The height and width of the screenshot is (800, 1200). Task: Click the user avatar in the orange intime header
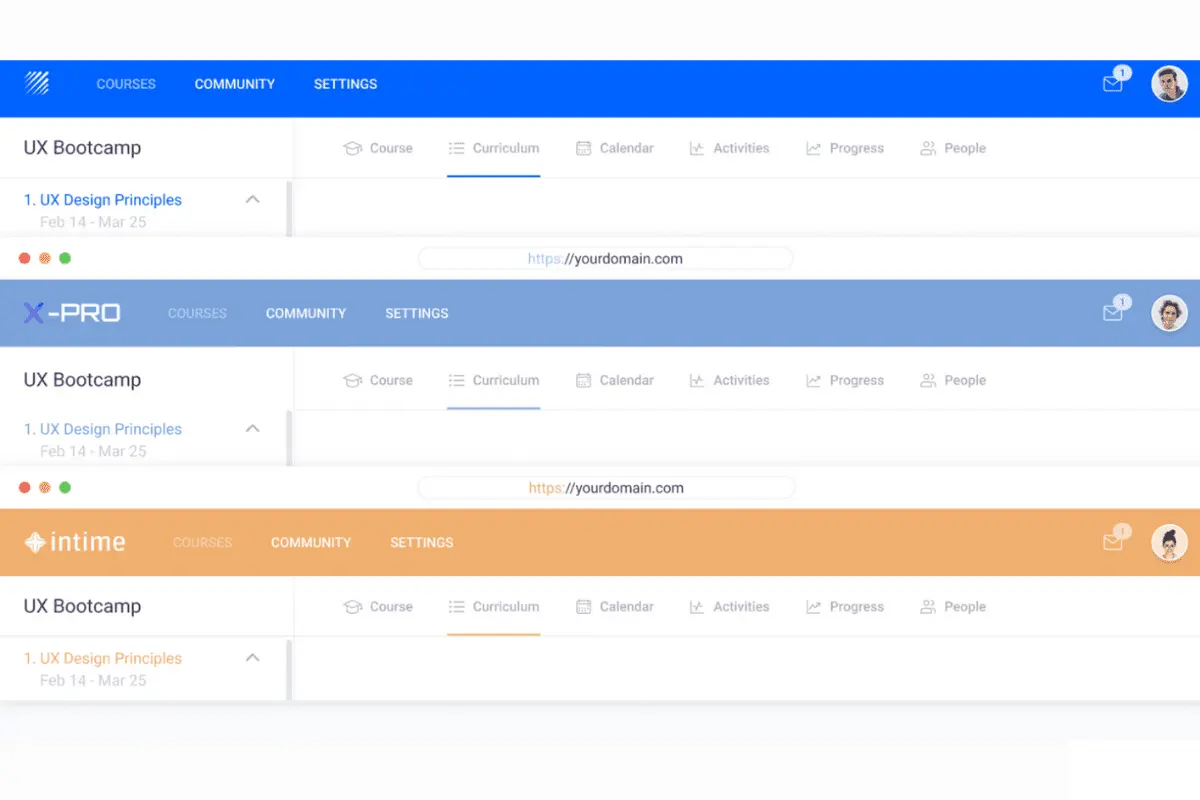coord(1169,542)
